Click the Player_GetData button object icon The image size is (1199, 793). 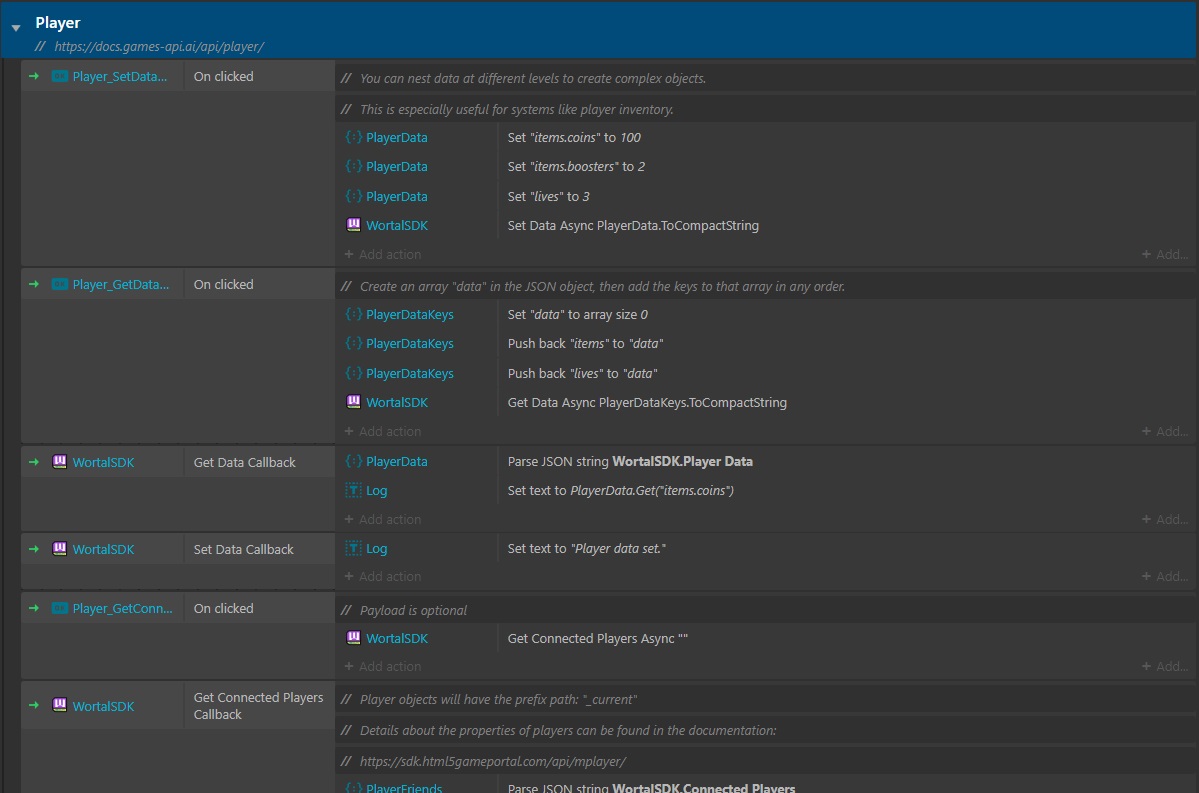(60, 284)
